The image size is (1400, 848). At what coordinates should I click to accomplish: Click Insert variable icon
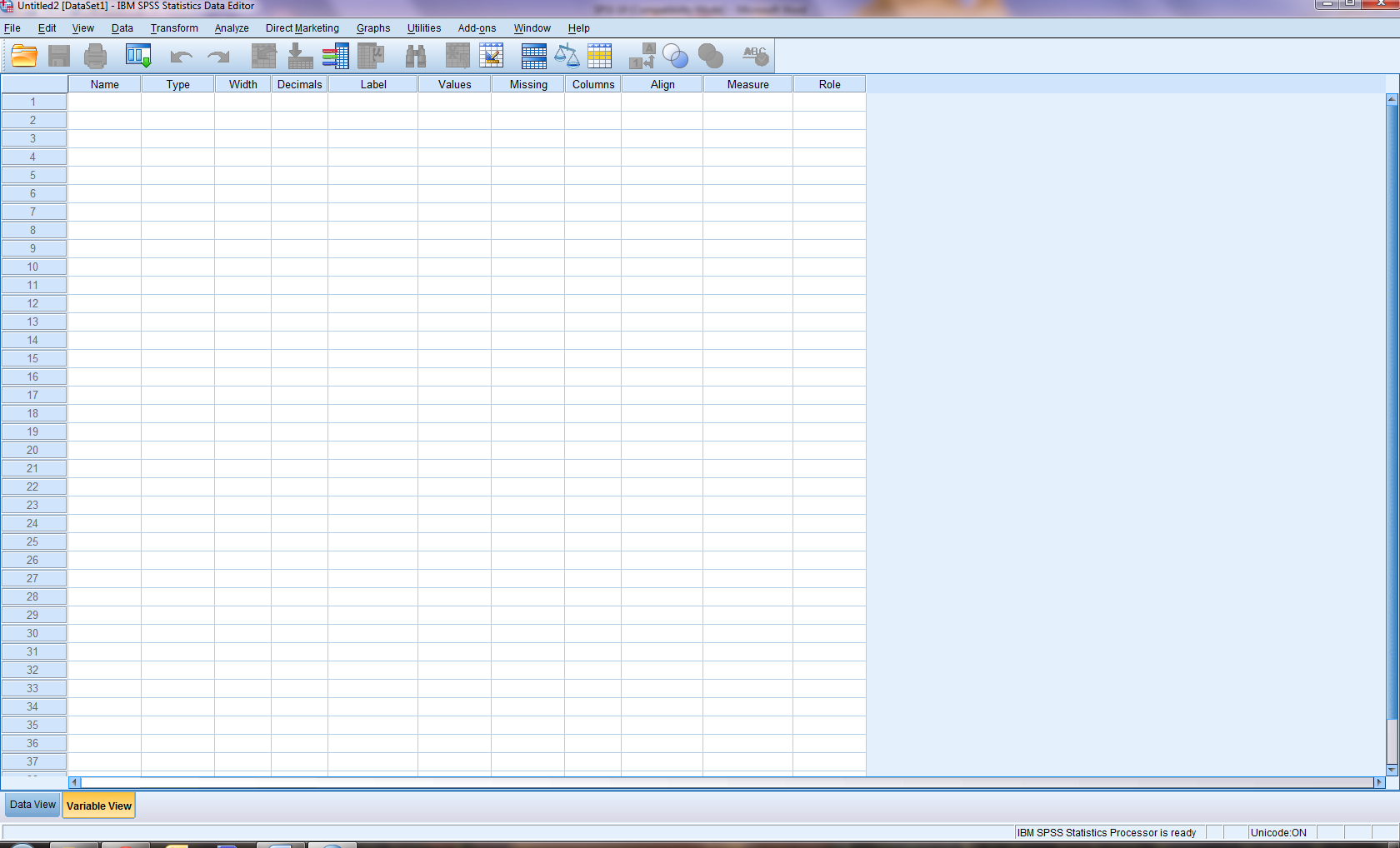click(492, 56)
